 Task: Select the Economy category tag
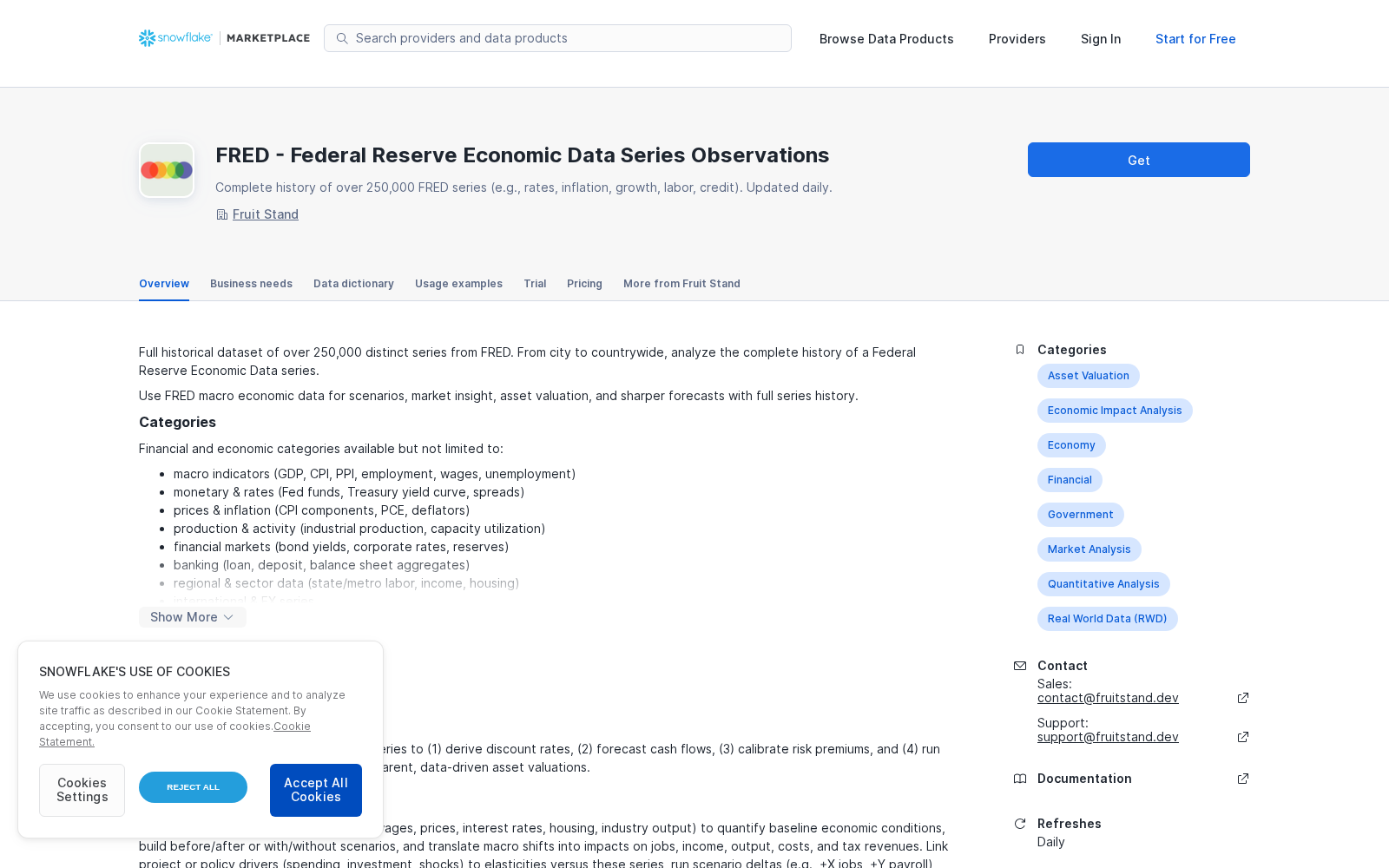1071,445
